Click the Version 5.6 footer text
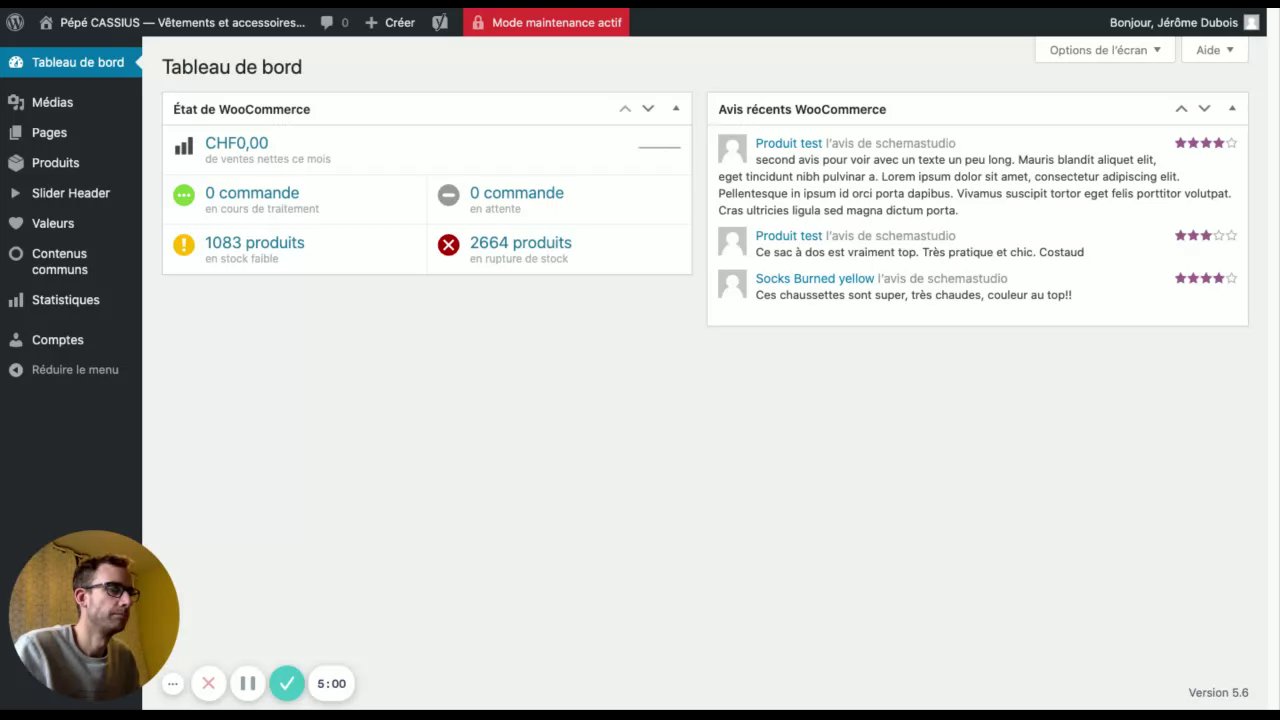Screen dimensions: 1280x720 click(x=1218, y=693)
